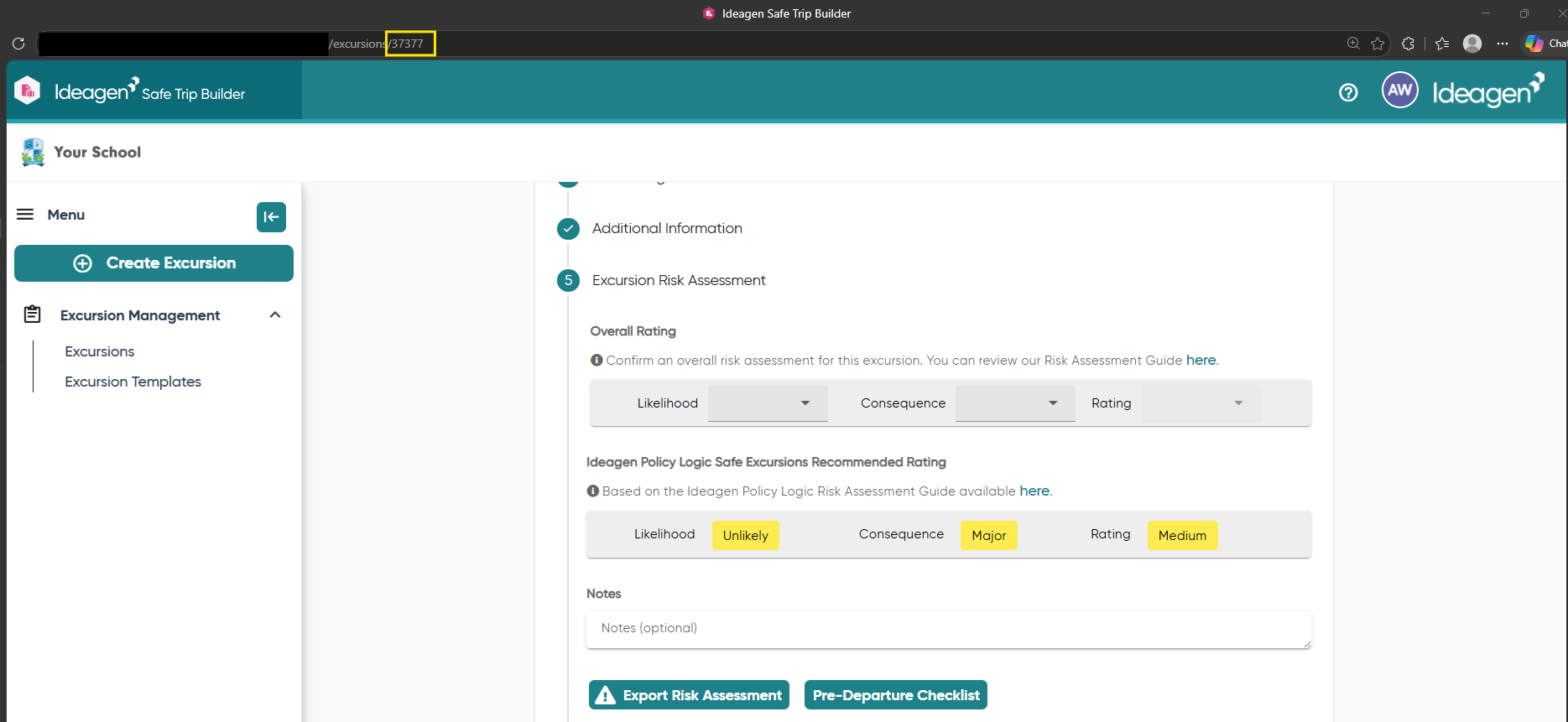Open help with the question mark icon
Image resolution: width=1568 pixels, height=722 pixels.
(x=1348, y=92)
